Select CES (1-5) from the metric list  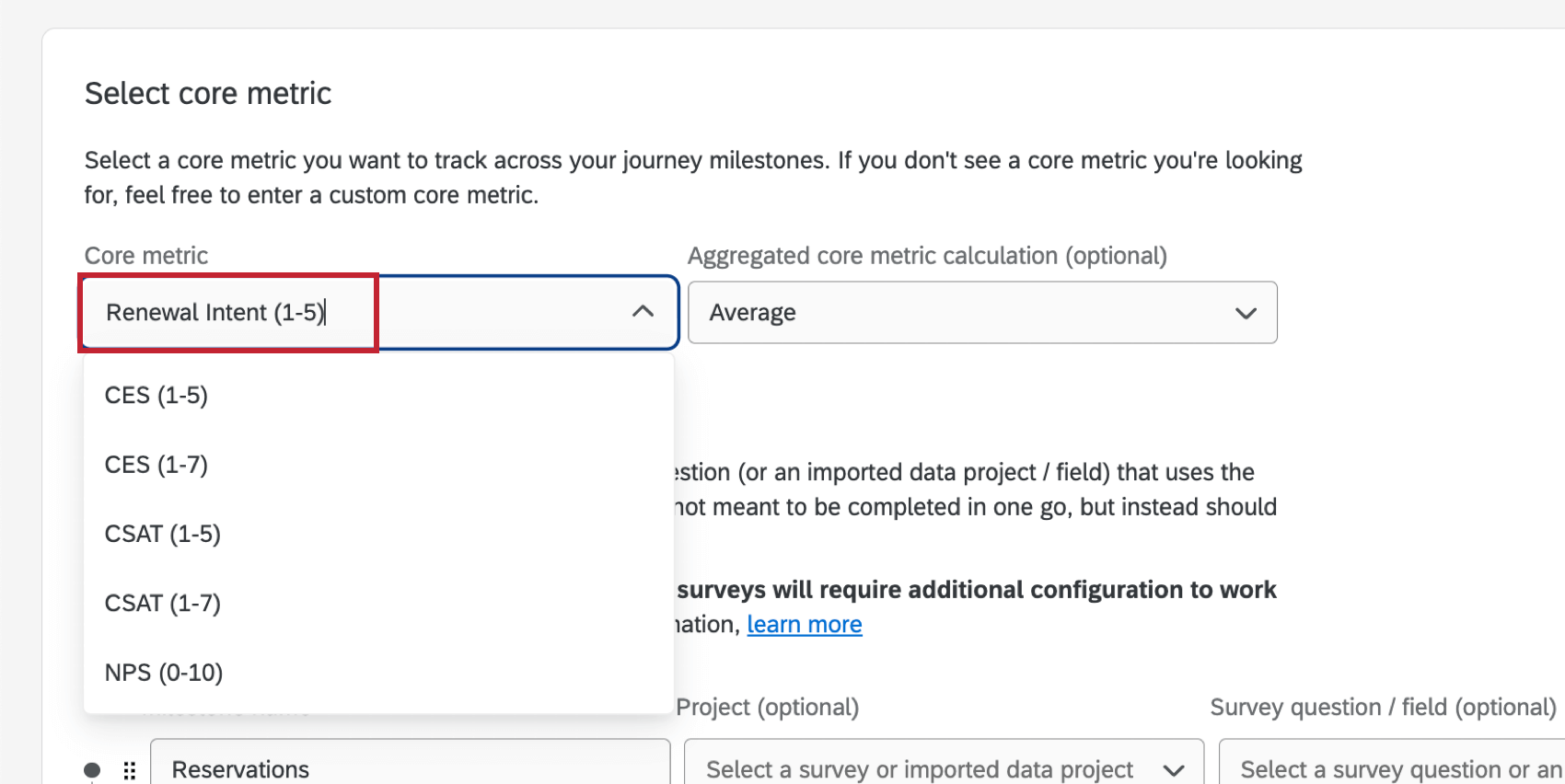156,395
